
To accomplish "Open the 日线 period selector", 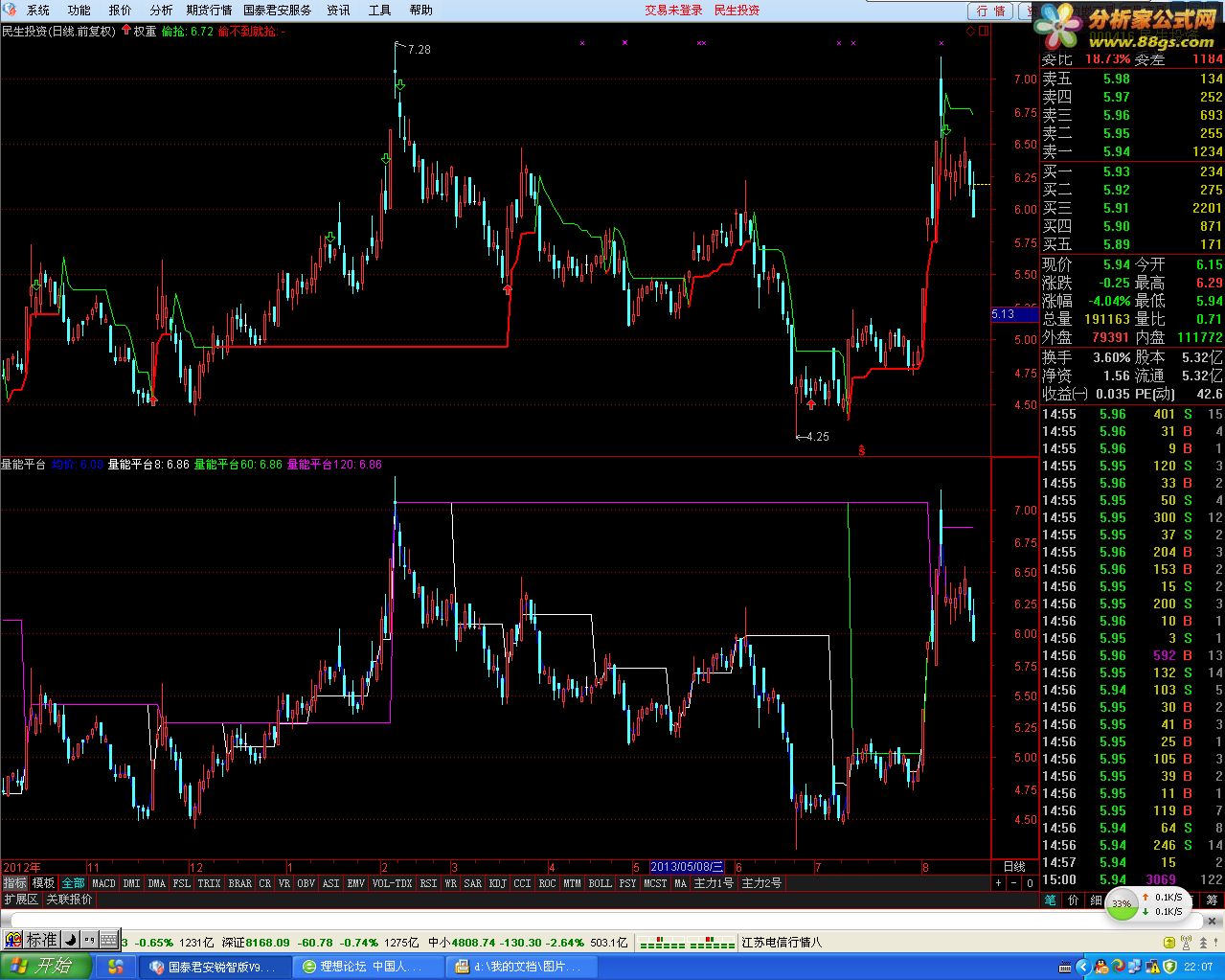I will [1013, 867].
